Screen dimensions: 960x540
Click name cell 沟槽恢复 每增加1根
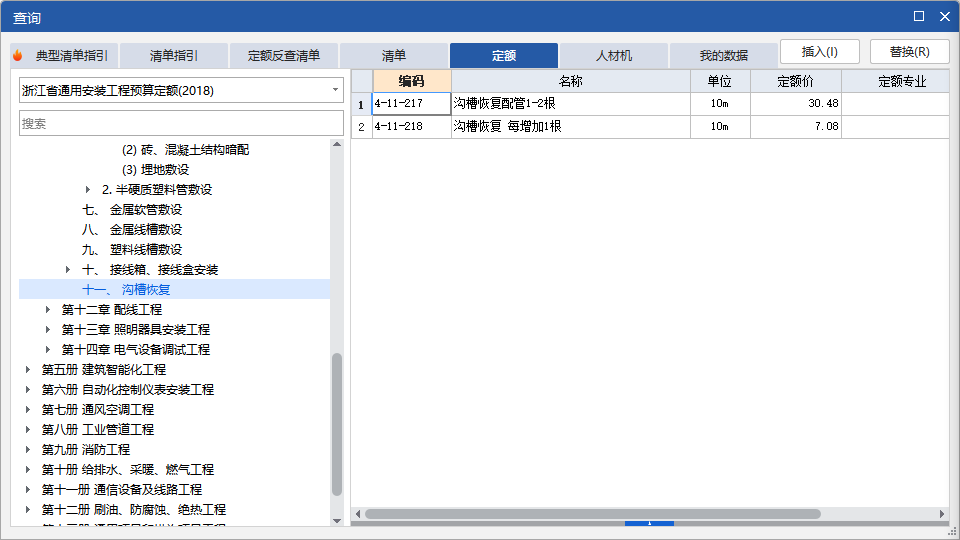[x=571, y=127]
